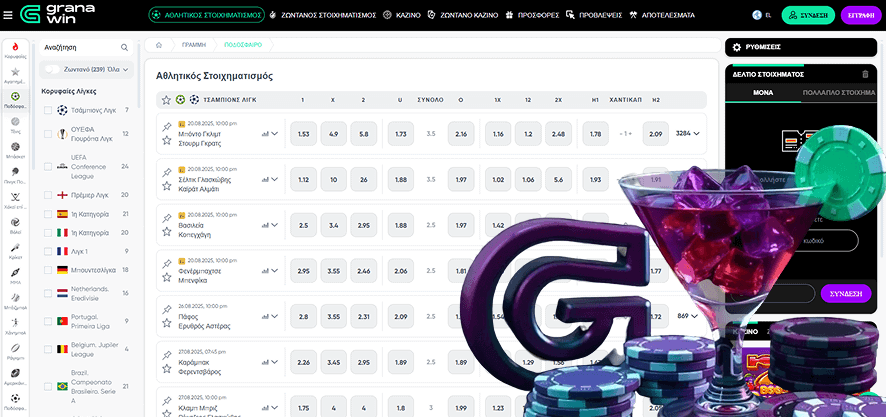Open the favorites star in the sports sidebar
The image size is (886, 417).
[x=15, y=72]
